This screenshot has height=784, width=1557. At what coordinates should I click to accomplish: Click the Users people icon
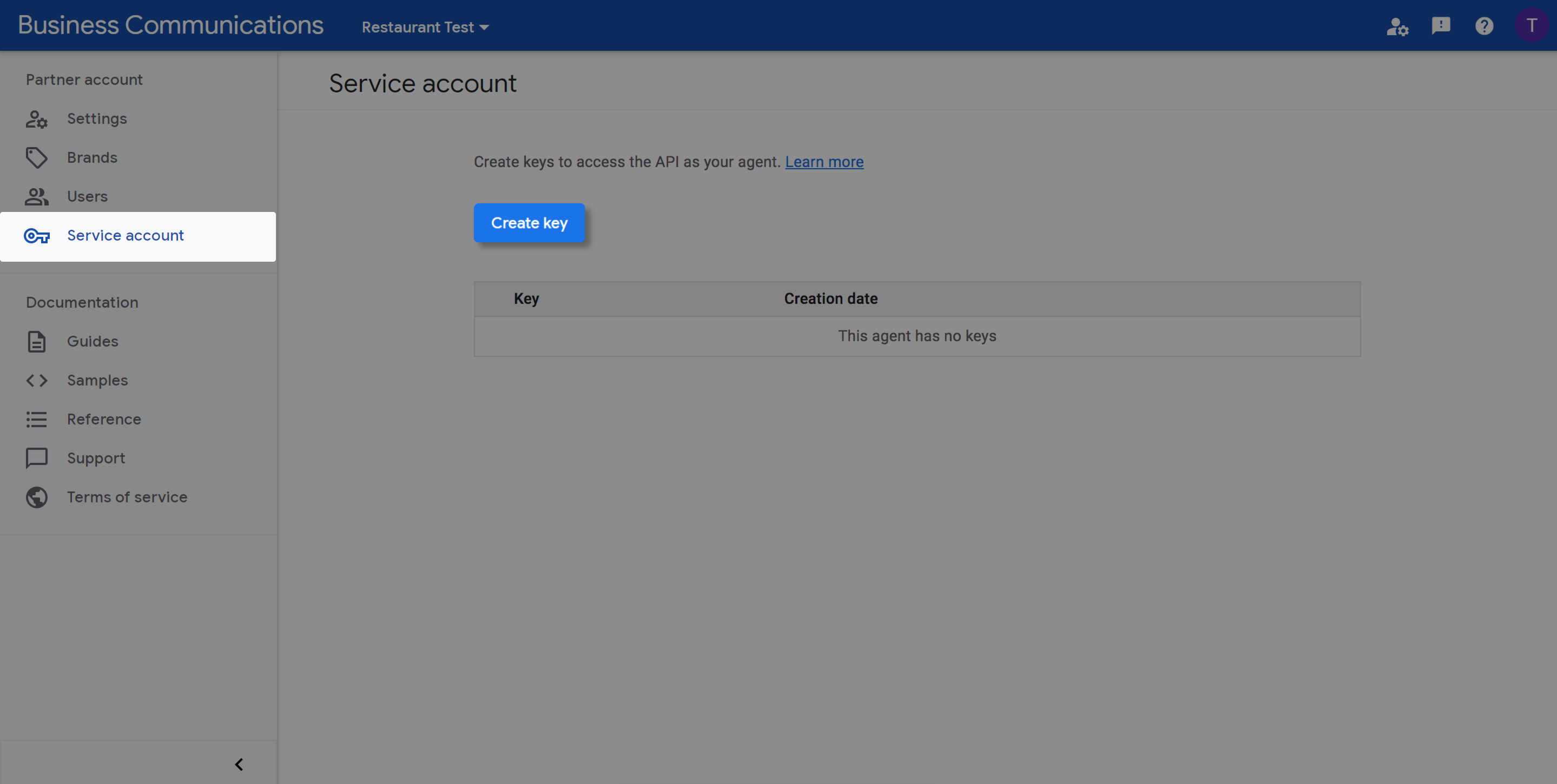(x=36, y=196)
